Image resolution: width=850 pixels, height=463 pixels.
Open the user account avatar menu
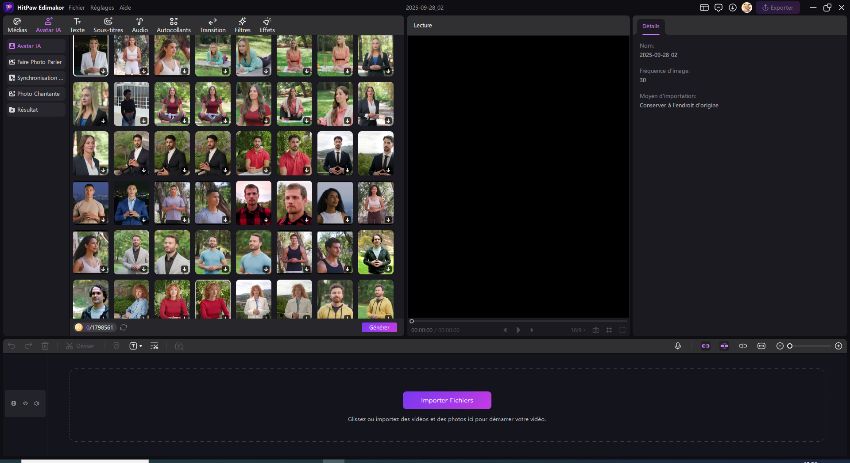click(746, 7)
